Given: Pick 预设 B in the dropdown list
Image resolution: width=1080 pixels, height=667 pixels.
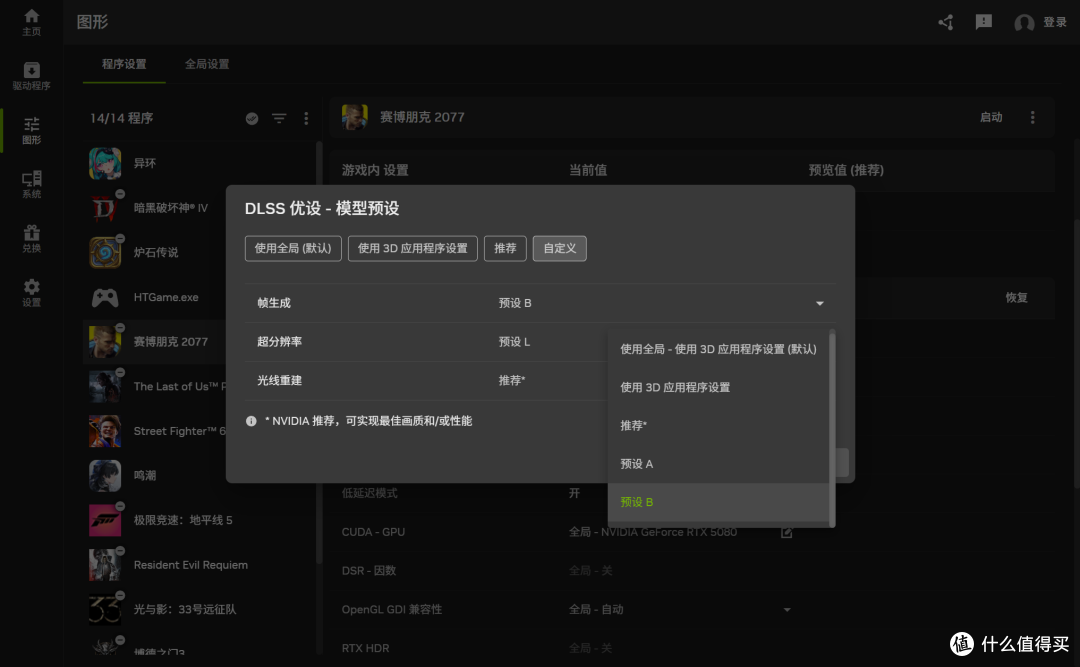Looking at the screenshot, I should point(718,502).
